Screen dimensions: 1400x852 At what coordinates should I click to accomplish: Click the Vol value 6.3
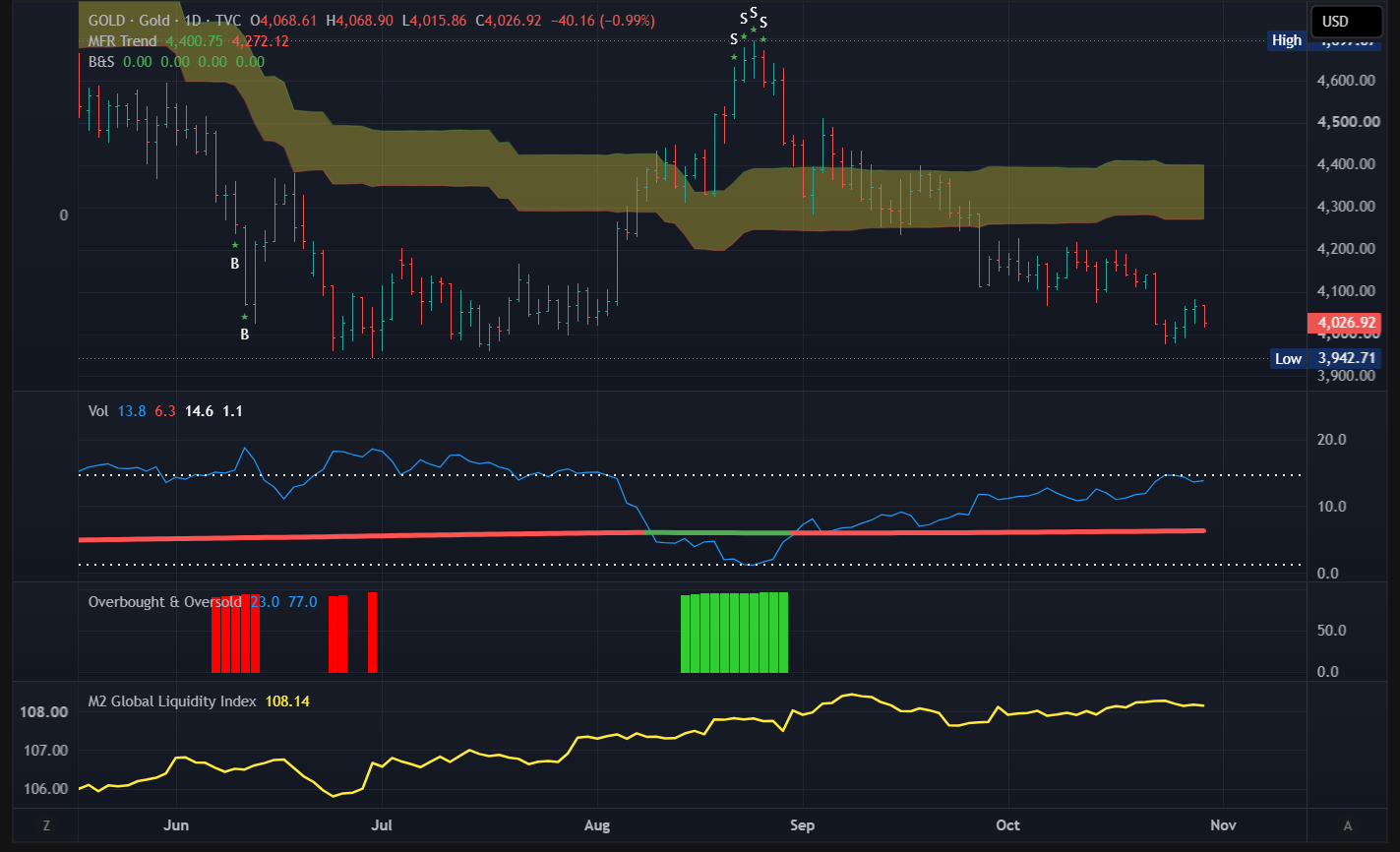pos(165,411)
